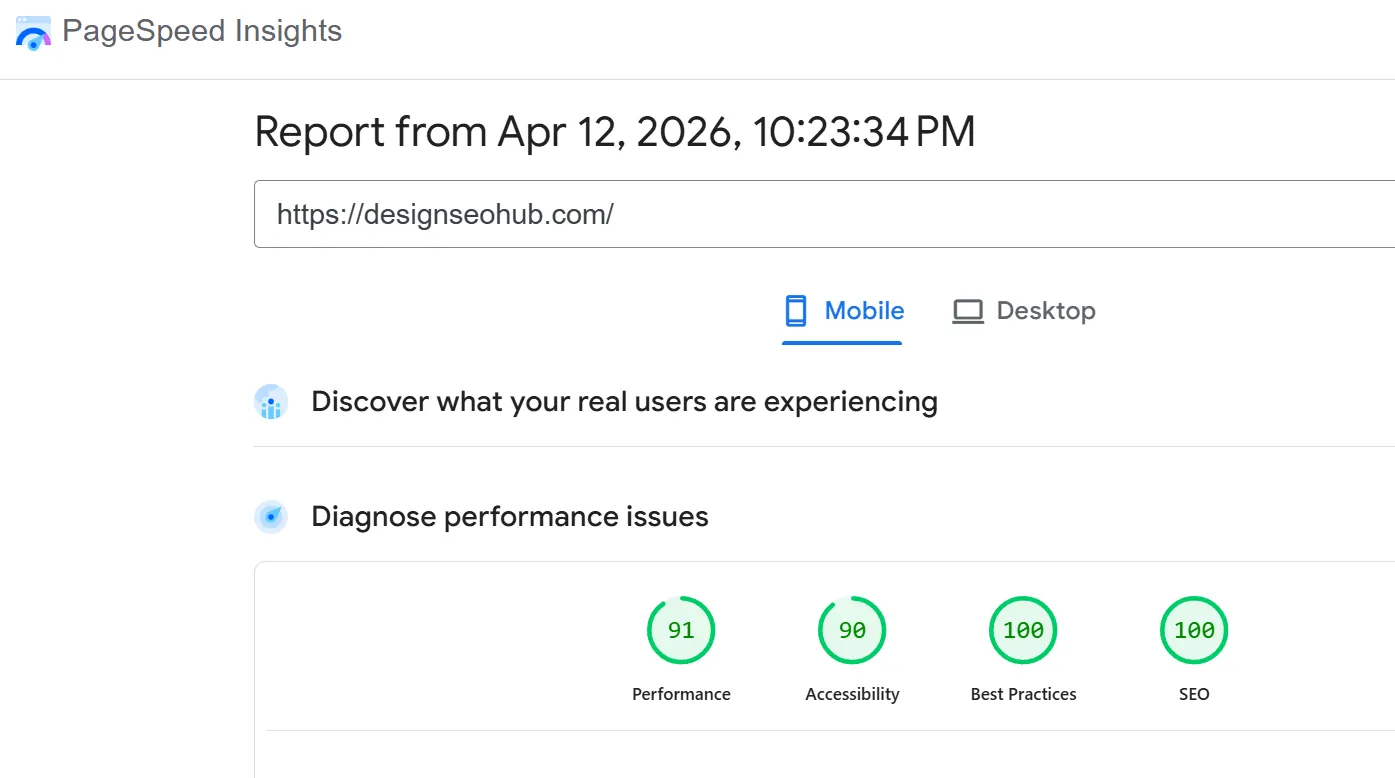
Task: Click the PageSpeed Insights title text
Action: coord(202,31)
